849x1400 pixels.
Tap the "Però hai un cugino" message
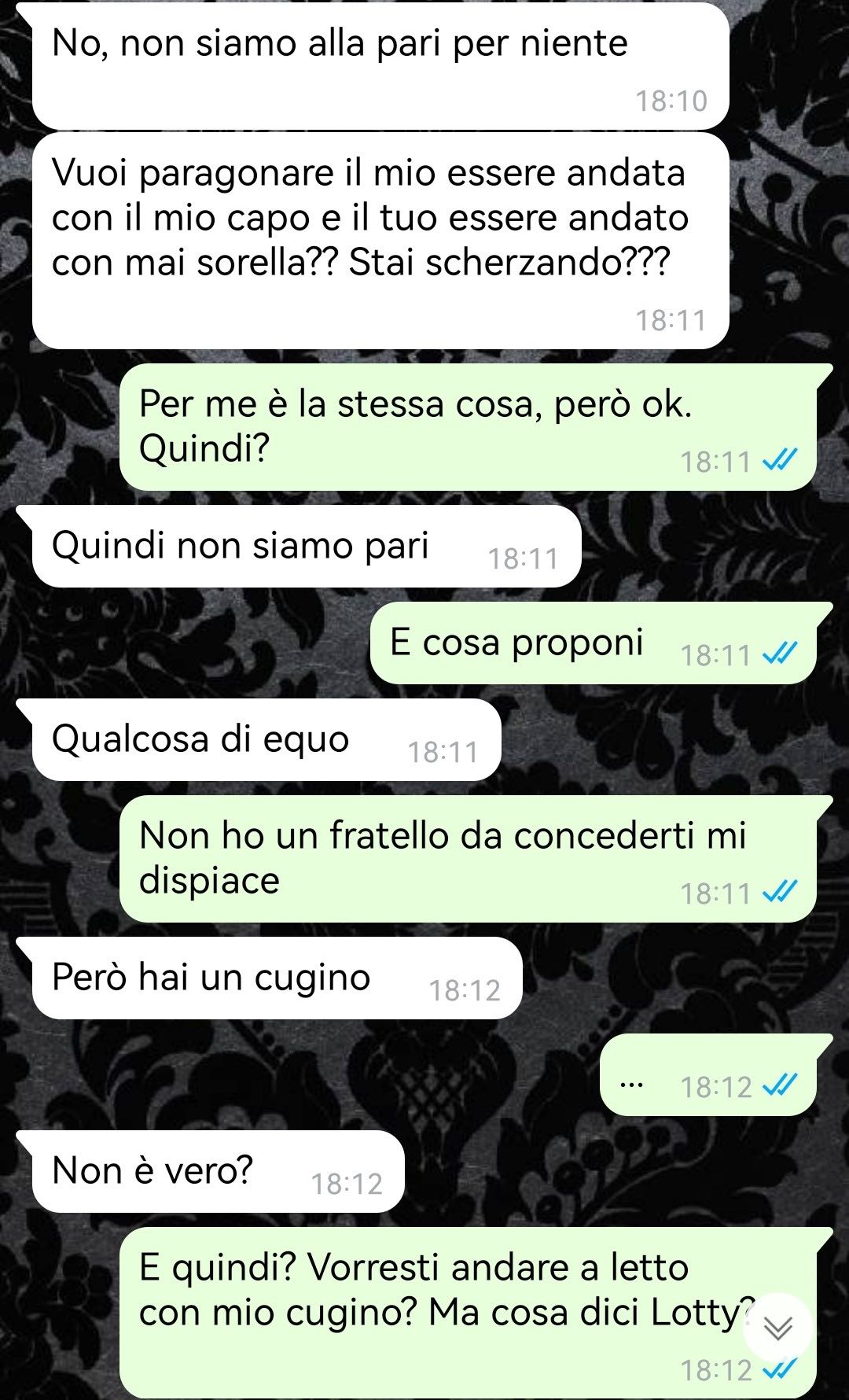(x=277, y=978)
